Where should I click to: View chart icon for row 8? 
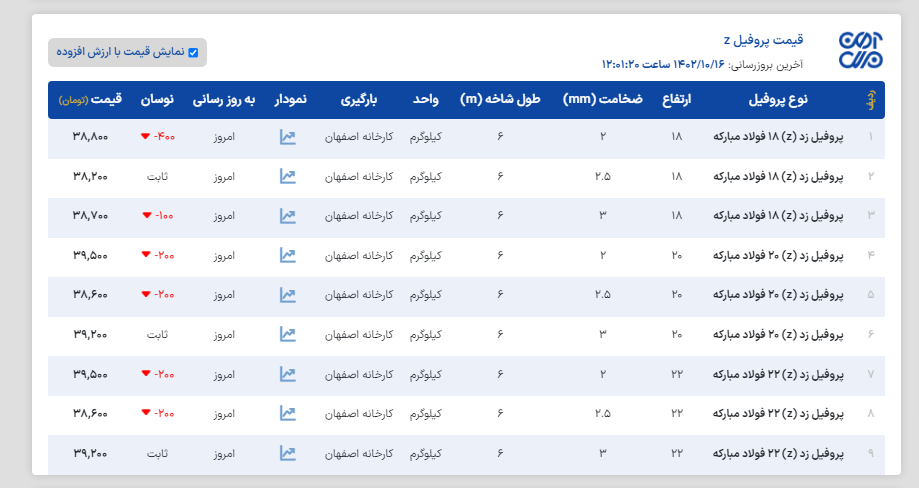pos(288,413)
